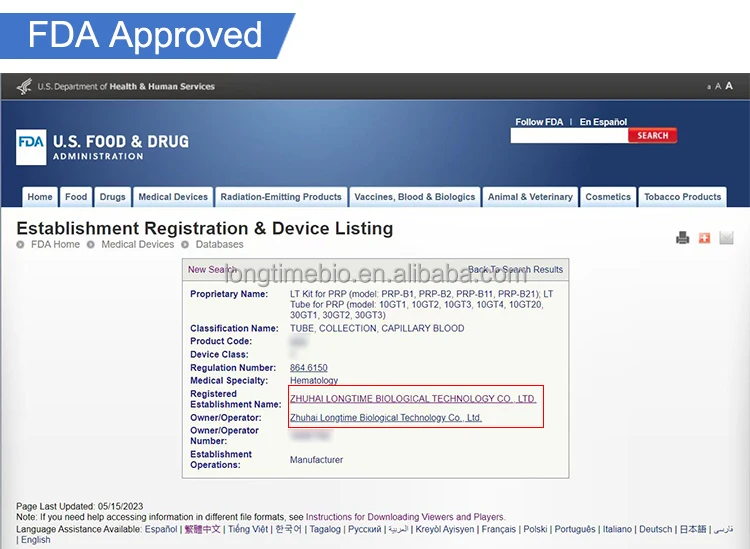Email this page via envelope icon
Image resolution: width=750 pixels, height=549 pixels.
tap(726, 237)
